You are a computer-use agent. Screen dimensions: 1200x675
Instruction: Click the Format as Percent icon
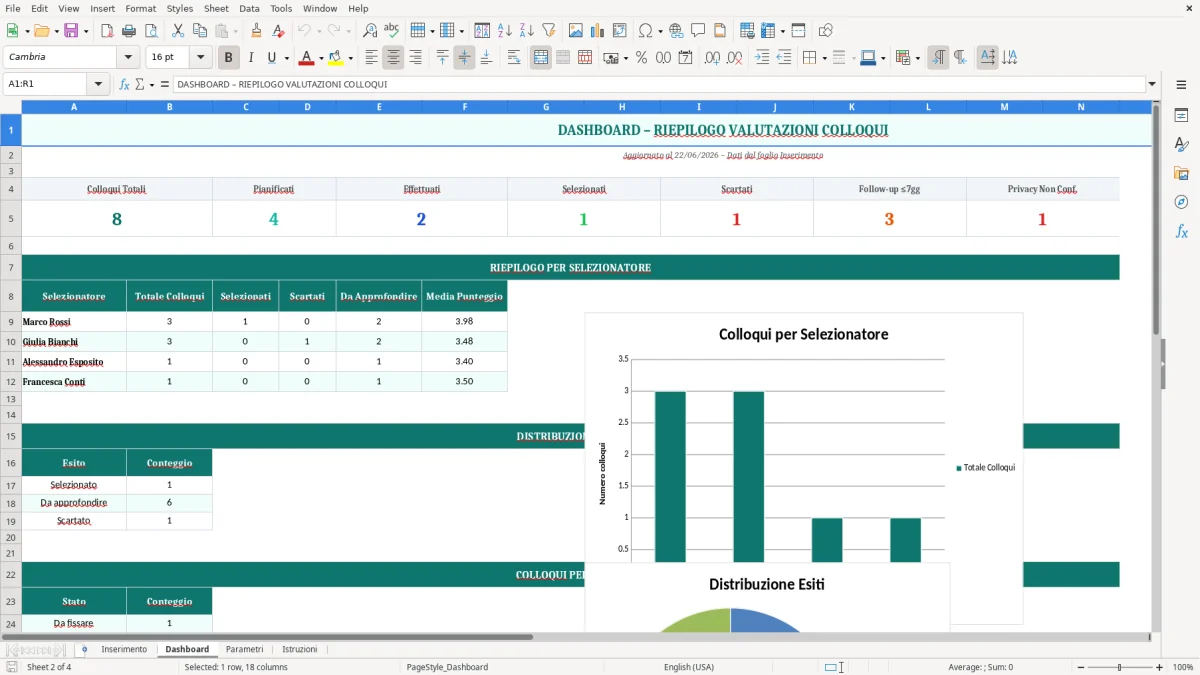pyautogui.click(x=641, y=58)
